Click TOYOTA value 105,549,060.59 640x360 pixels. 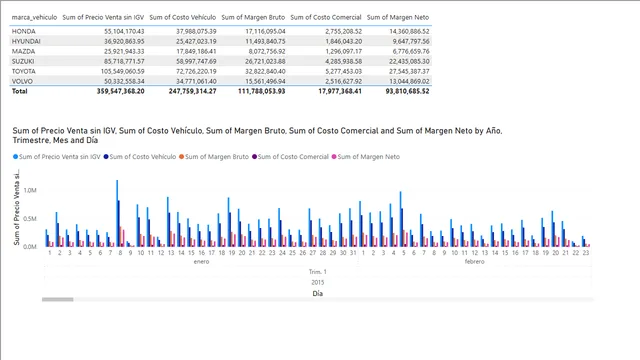122,71
